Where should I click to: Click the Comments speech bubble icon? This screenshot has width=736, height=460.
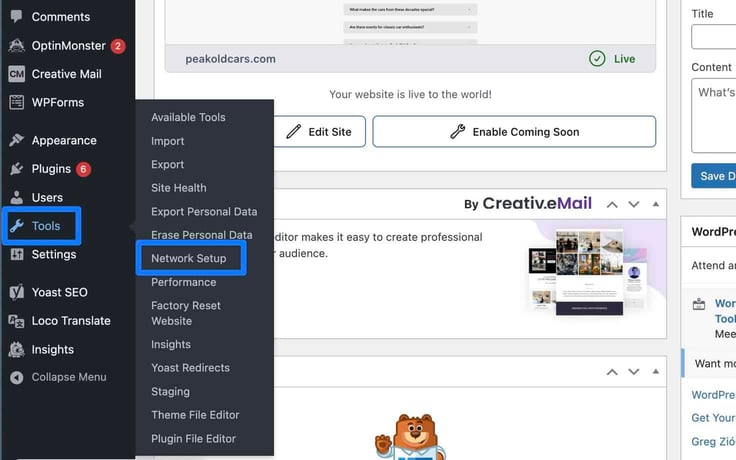pyautogui.click(x=16, y=16)
